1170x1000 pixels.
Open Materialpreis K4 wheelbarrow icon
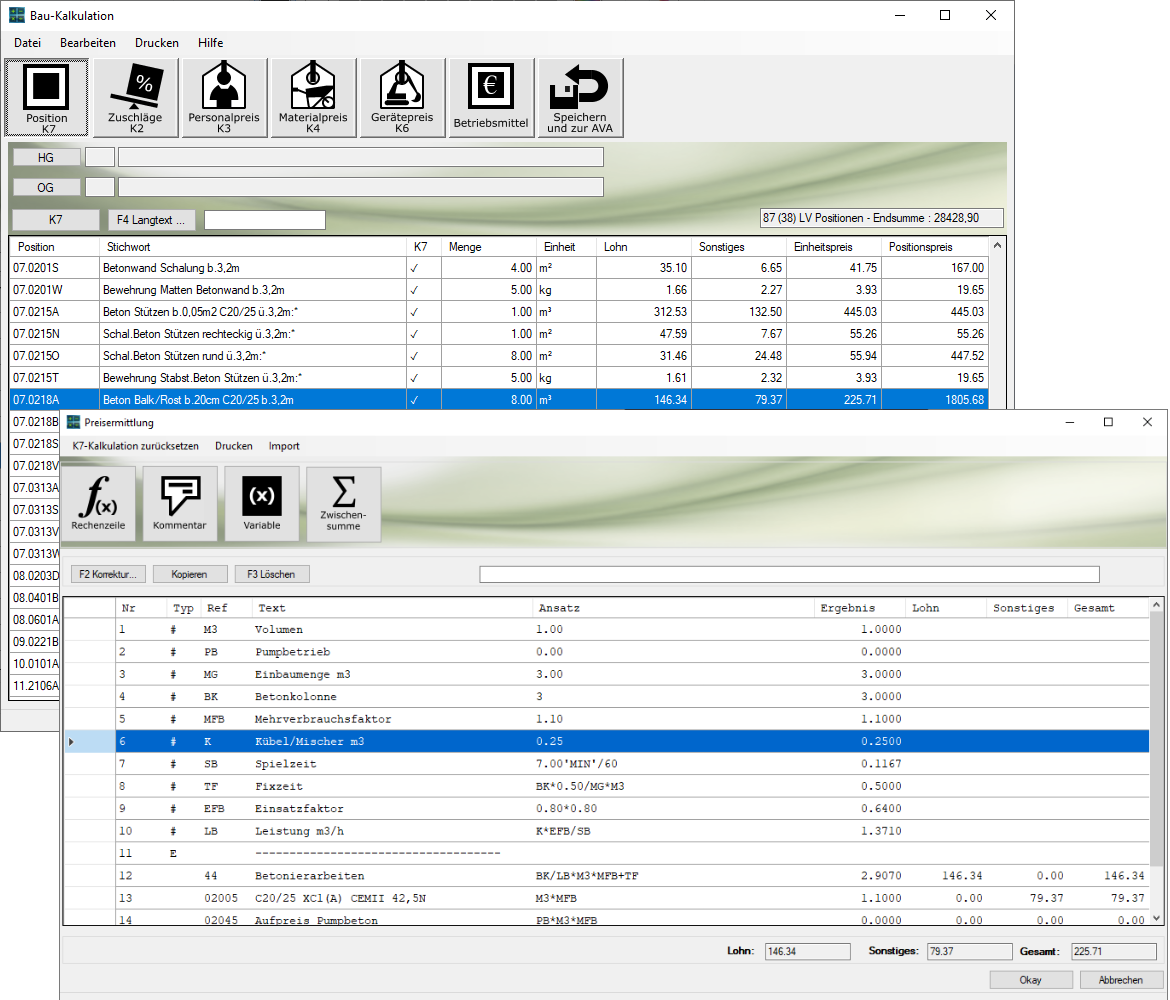point(313,98)
